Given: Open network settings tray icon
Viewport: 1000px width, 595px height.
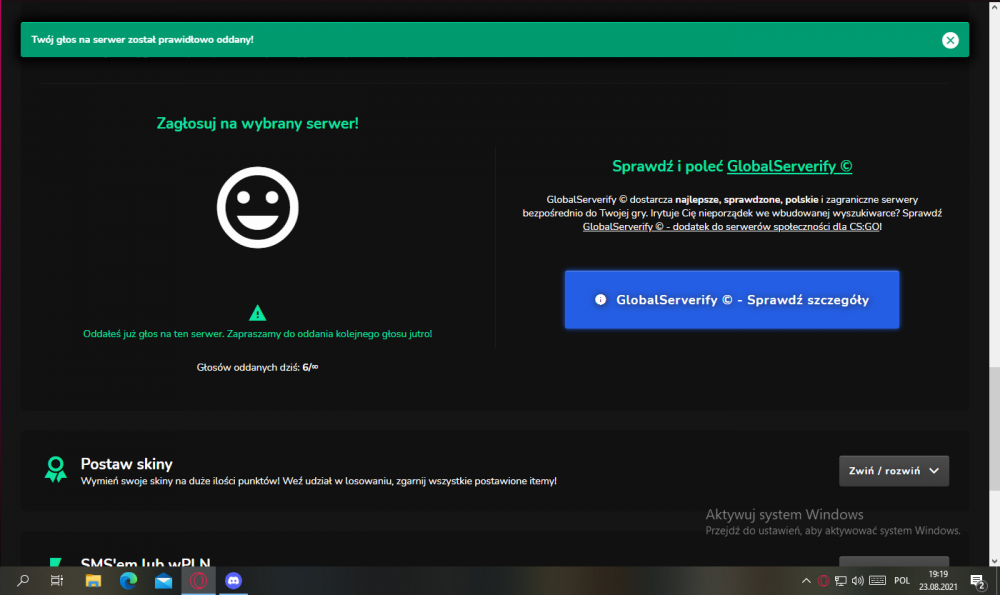Looking at the screenshot, I should click(x=841, y=580).
